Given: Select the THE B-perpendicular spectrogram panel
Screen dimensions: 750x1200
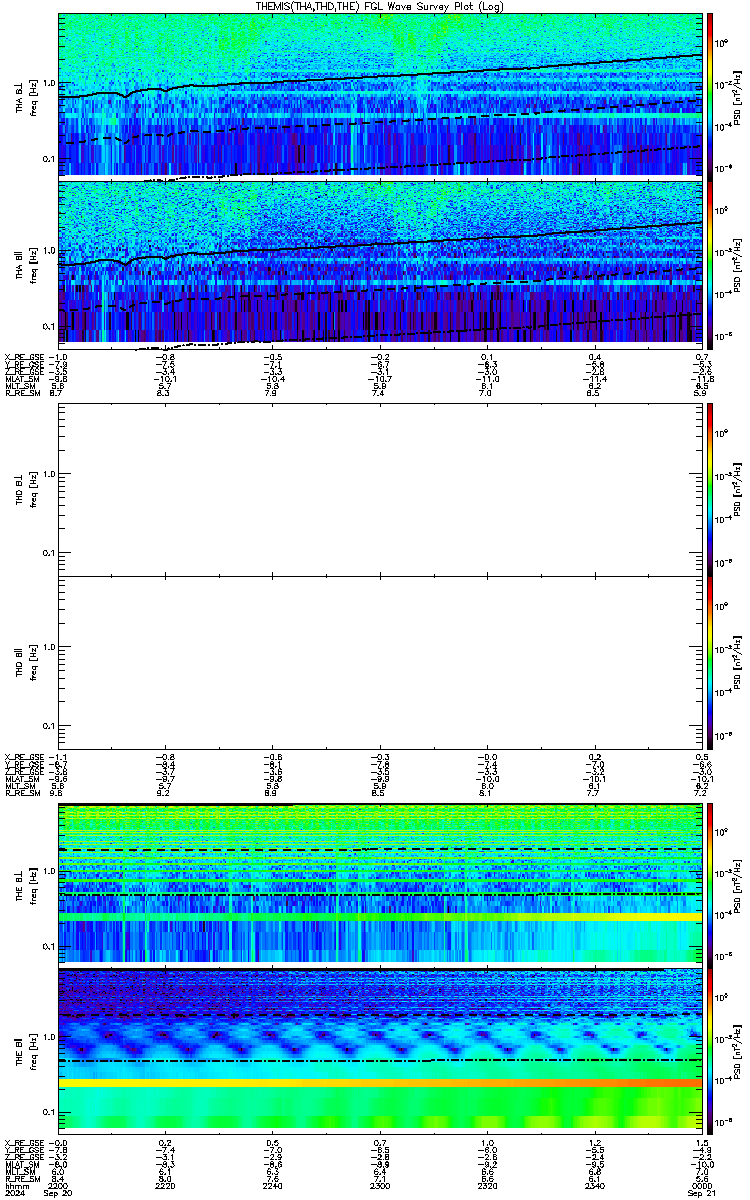Looking at the screenshot, I should point(380,883).
